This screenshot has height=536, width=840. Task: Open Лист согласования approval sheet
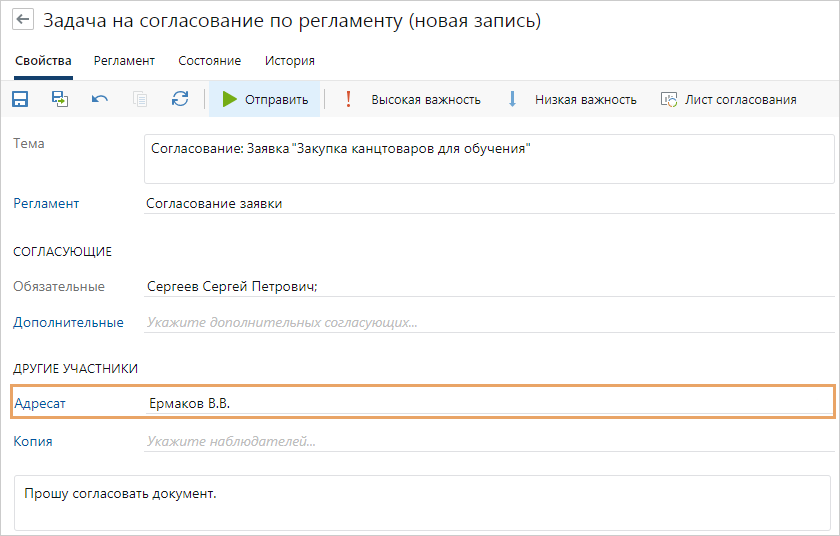[x=728, y=99]
